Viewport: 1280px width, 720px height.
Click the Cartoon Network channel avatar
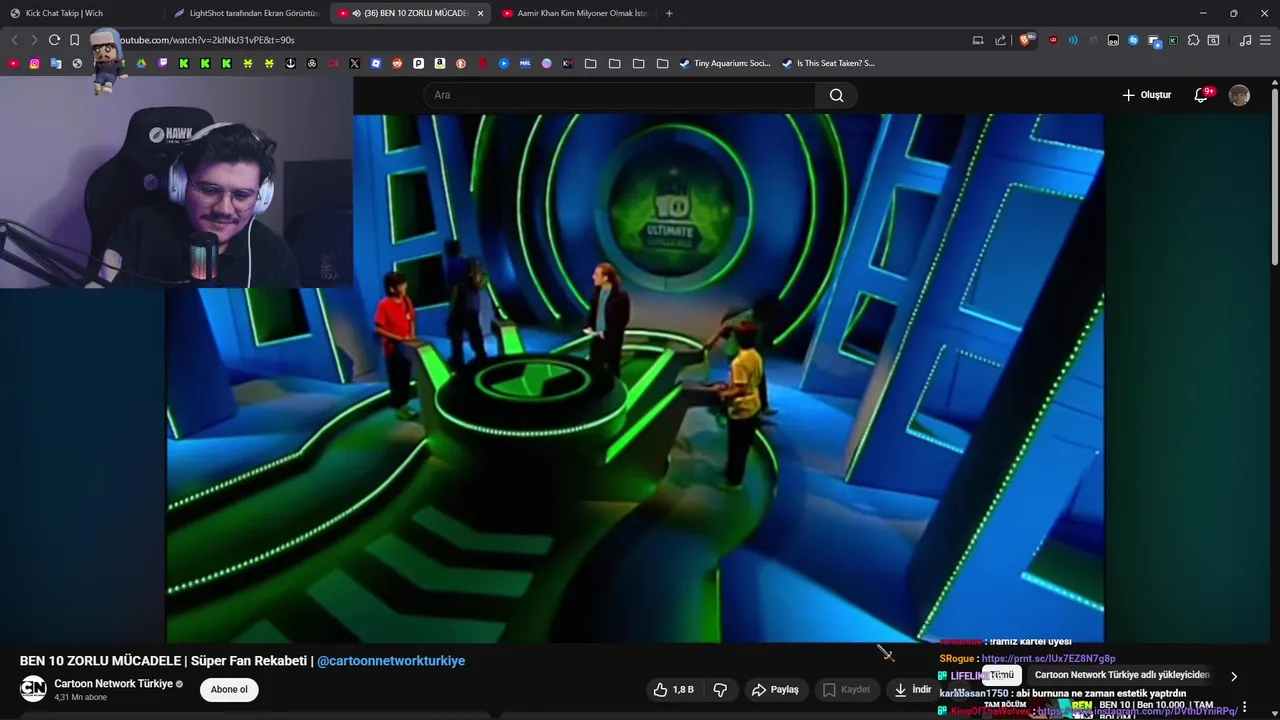[33, 689]
